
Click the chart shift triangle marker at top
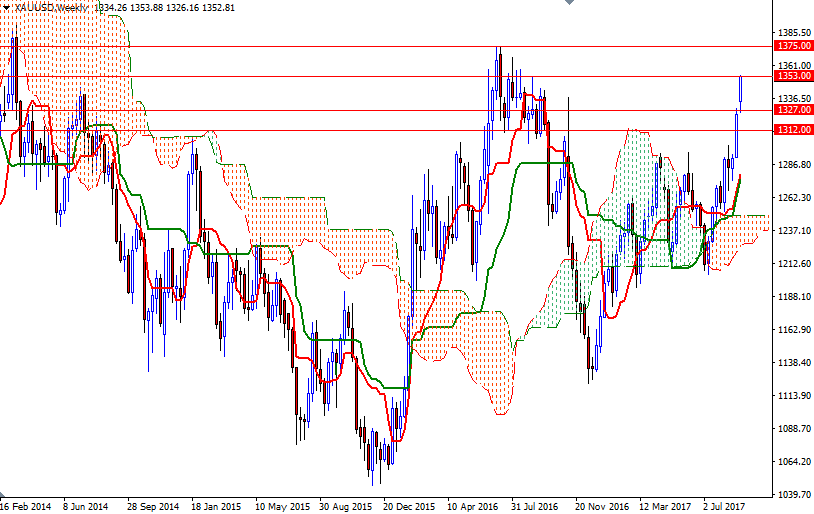tap(569, 2)
